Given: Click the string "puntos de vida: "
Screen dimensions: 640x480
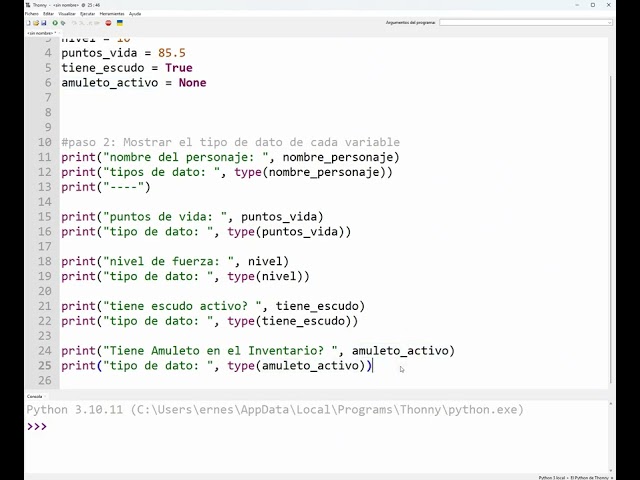Looking at the screenshot, I should coord(165,217).
